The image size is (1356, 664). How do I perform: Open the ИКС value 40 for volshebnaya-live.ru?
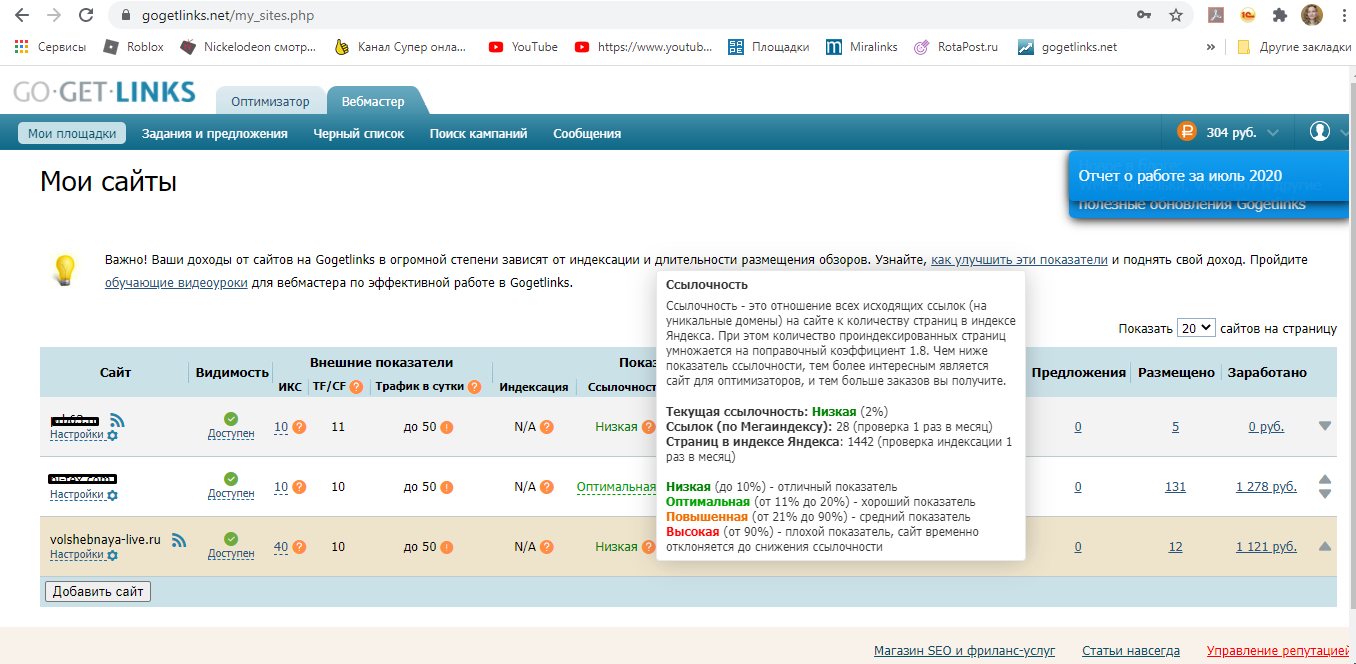(281, 547)
